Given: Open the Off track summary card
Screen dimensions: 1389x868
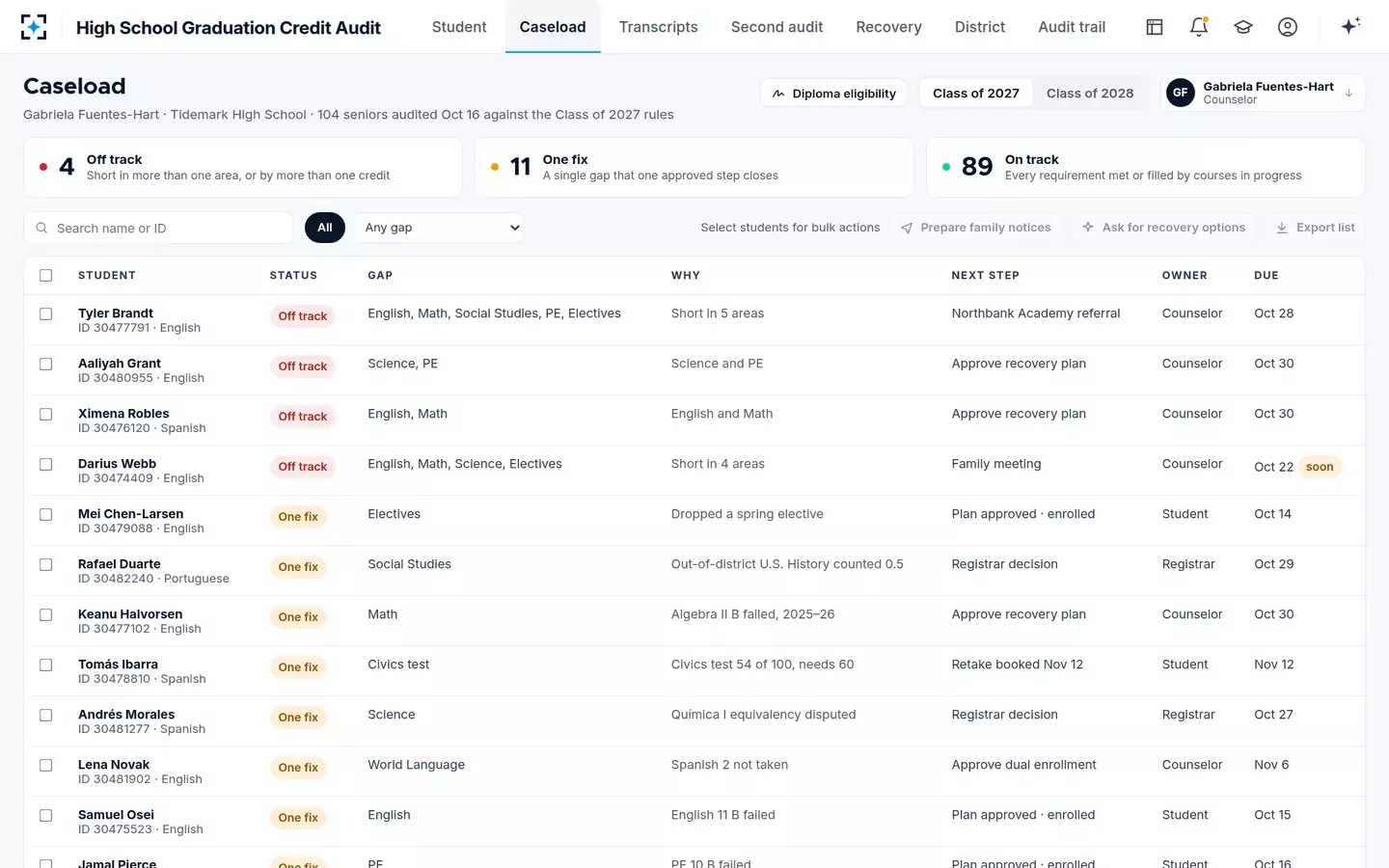Looking at the screenshot, I should tap(243, 167).
